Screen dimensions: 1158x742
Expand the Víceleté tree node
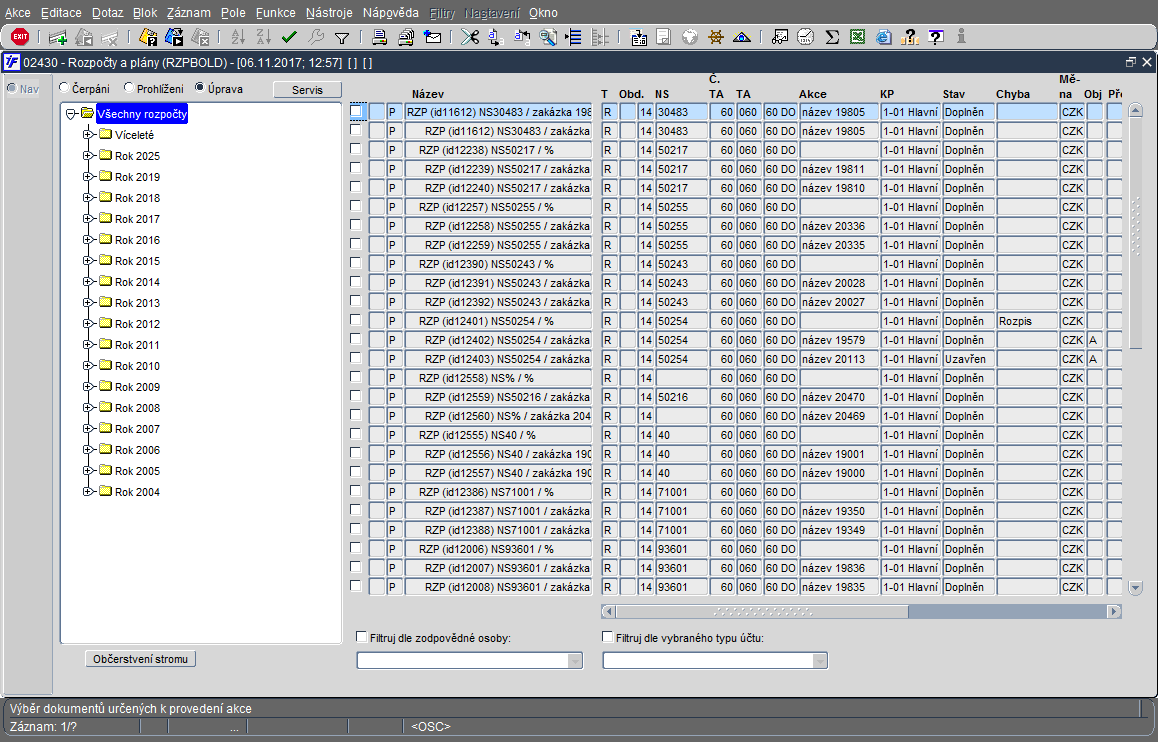pos(88,134)
